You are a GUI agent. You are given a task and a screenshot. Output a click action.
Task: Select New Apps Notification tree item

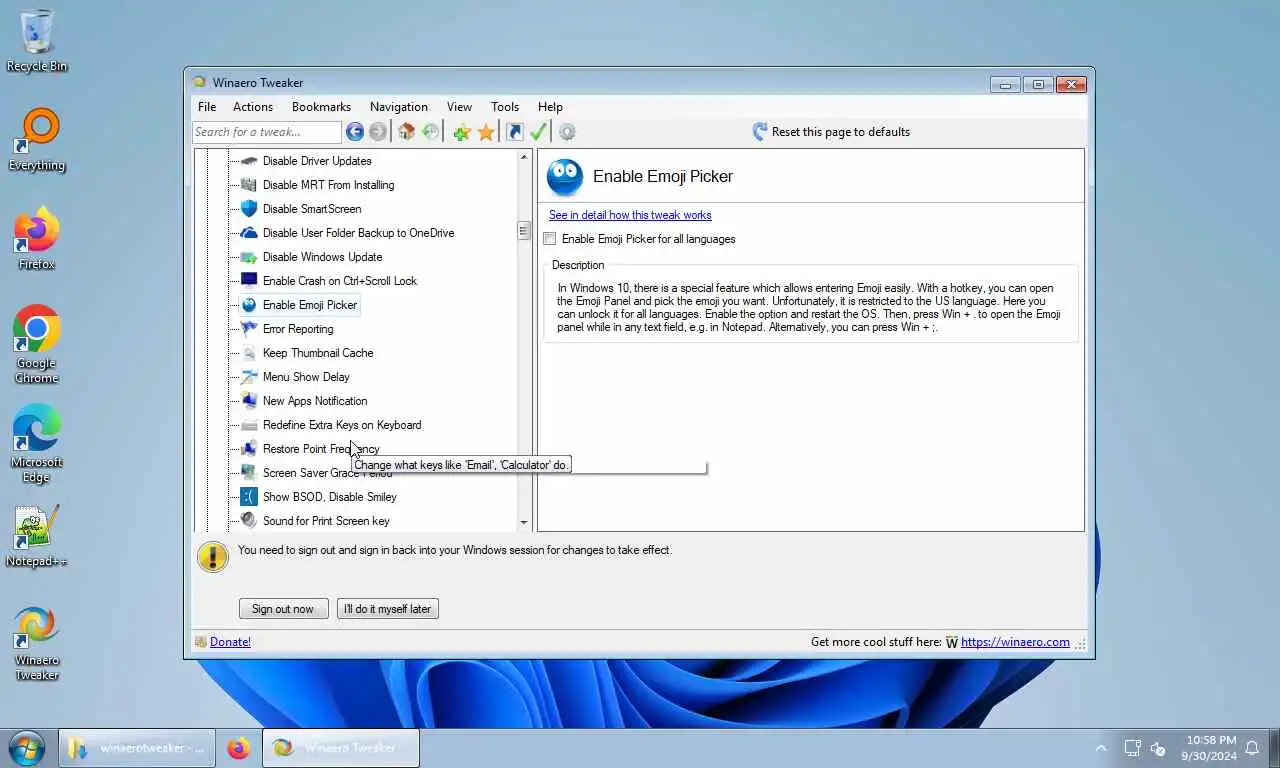[315, 401]
